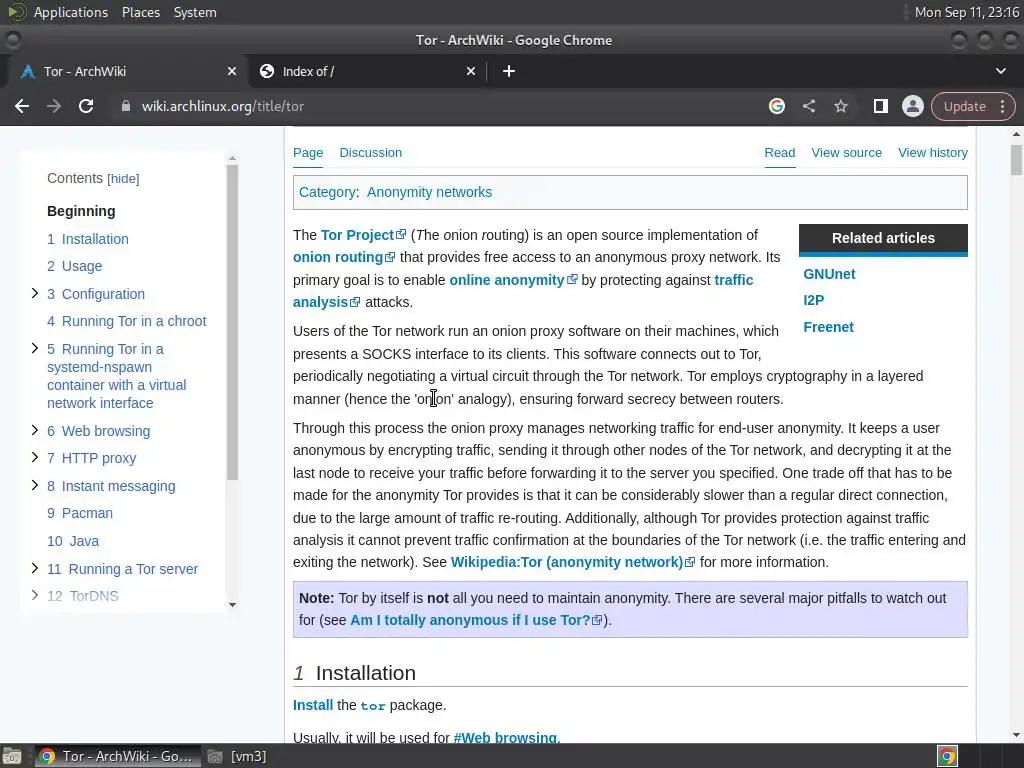
Task: Open the Chrome three-dot menu
Action: 1002,106
